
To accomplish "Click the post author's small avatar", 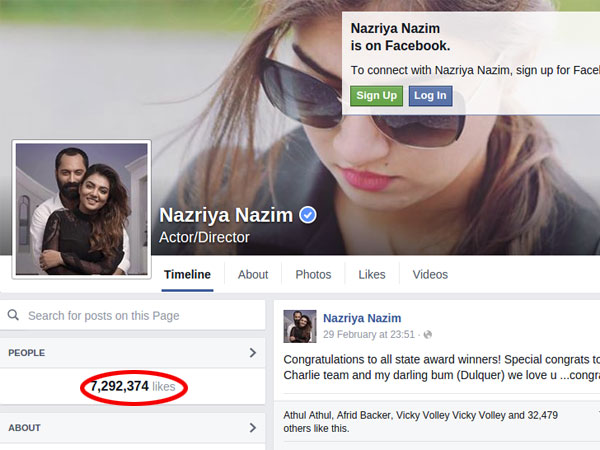I will click(300, 326).
